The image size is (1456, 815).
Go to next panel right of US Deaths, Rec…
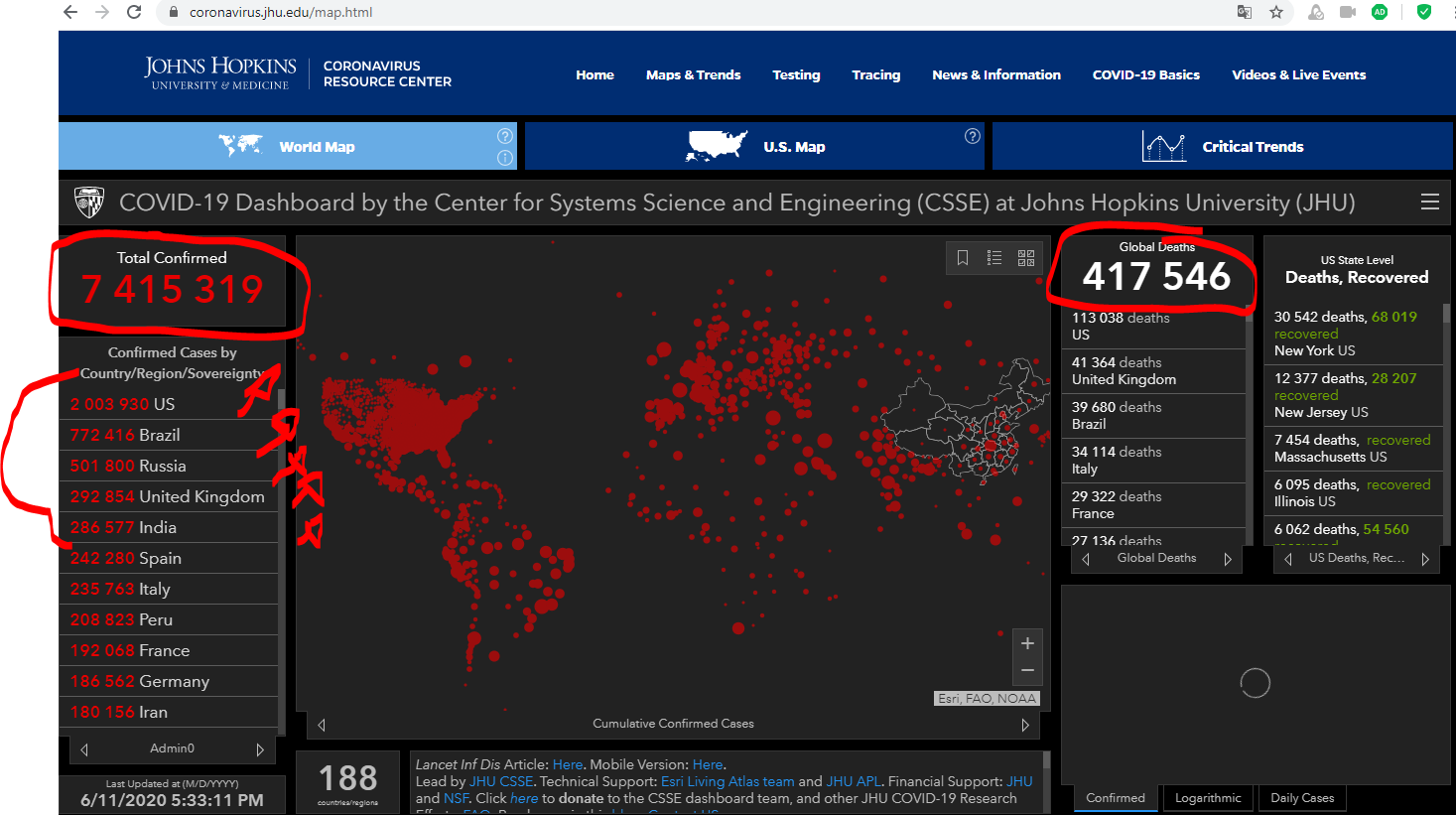tap(1425, 559)
